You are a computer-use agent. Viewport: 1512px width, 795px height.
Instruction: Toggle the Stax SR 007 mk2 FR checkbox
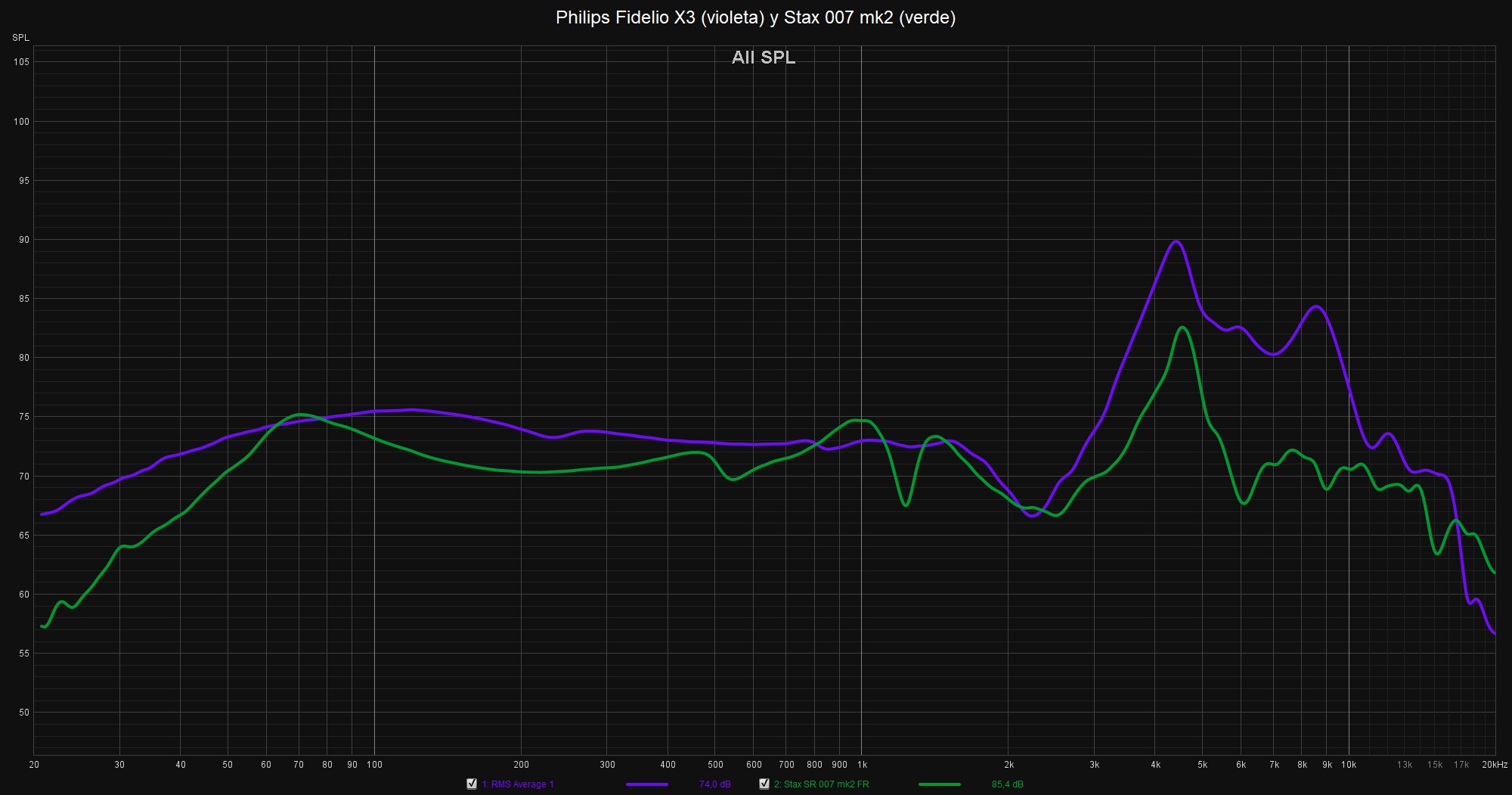[x=764, y=784]
